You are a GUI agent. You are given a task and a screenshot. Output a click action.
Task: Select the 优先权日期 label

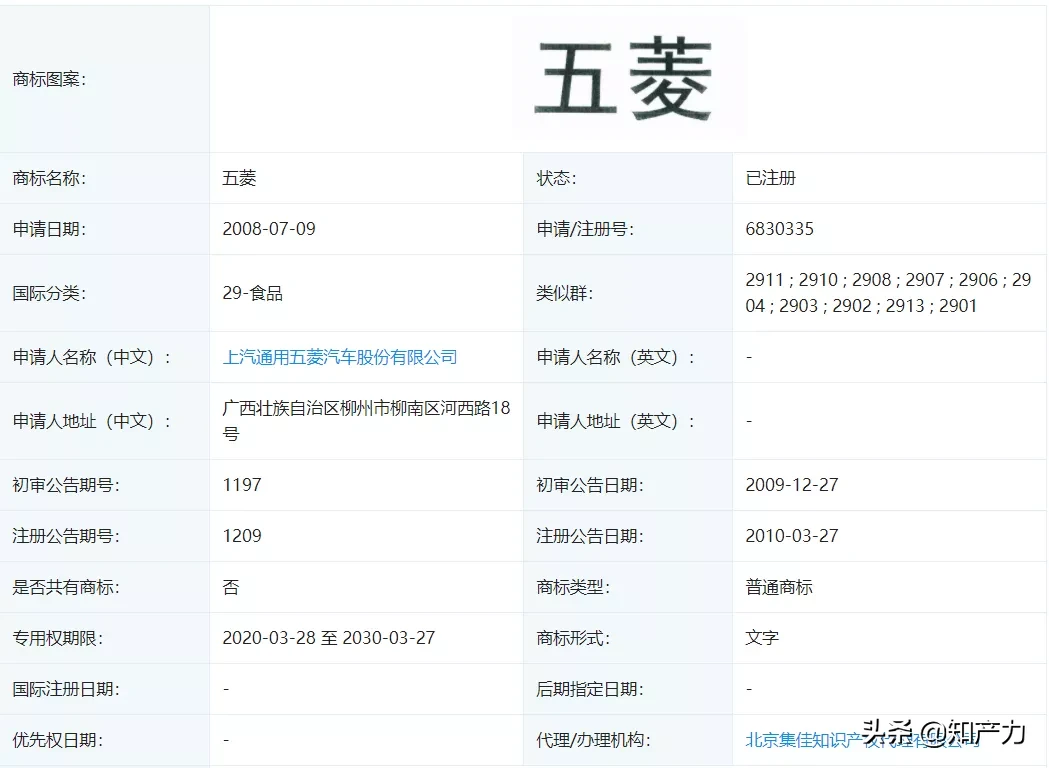pos(58,740)
